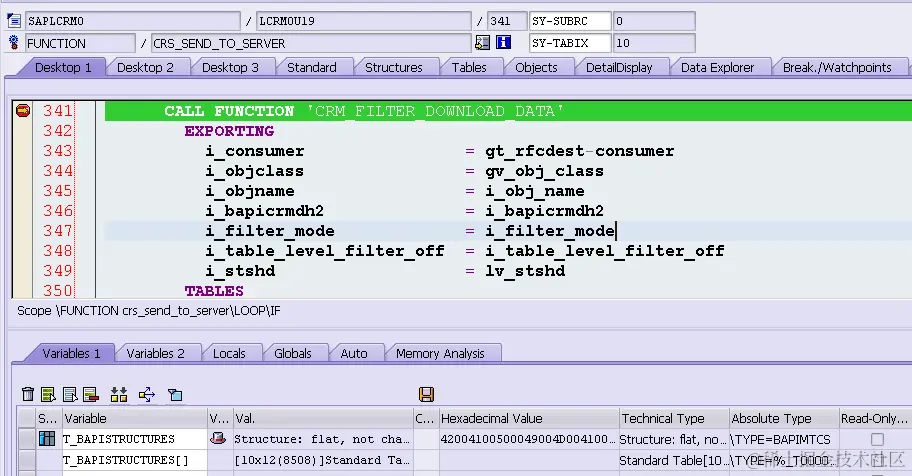
Task: Select the Variables 1 tab
Action: tap(71, 353)
